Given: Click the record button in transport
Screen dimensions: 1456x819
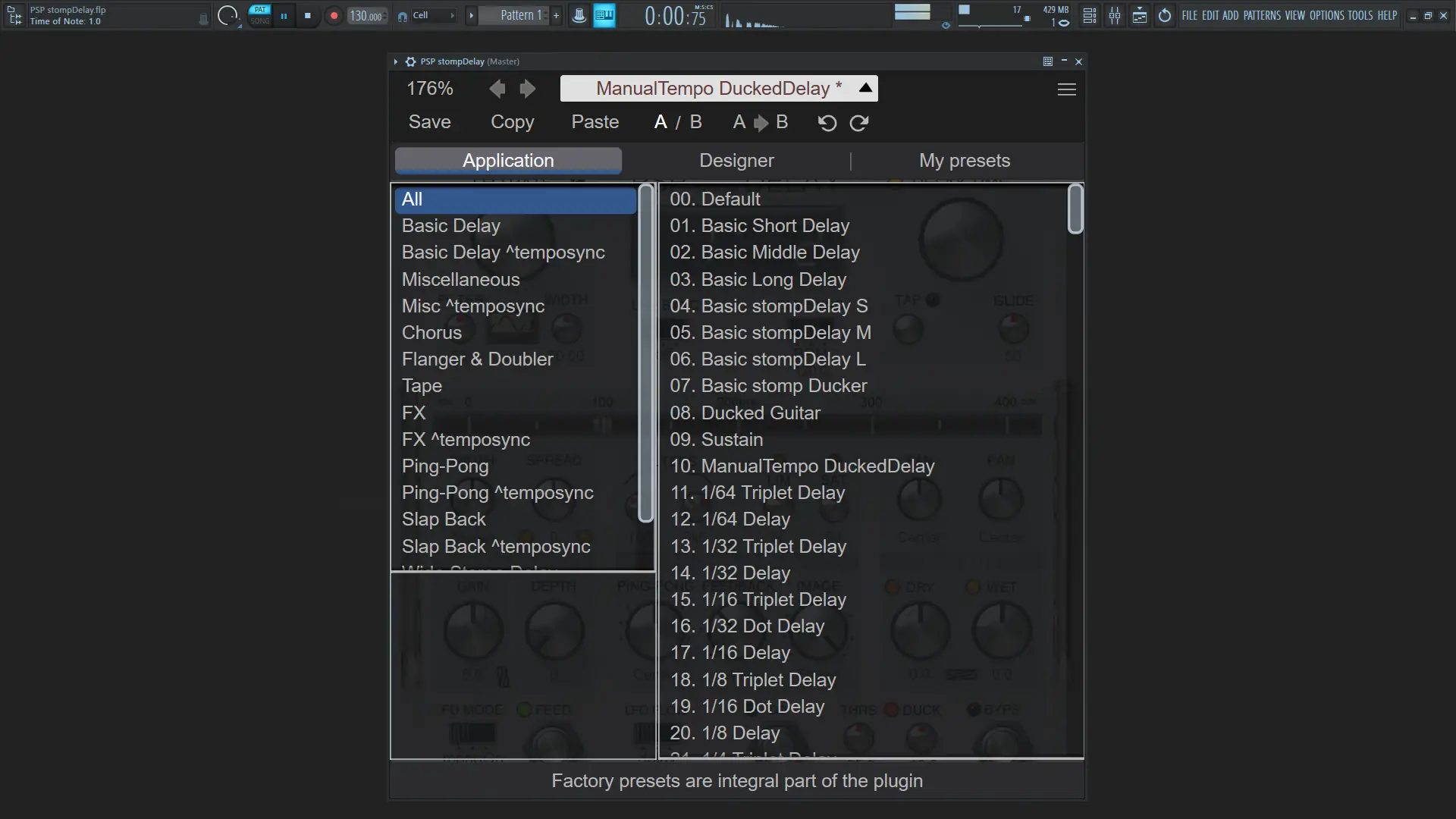Looking at the screenshot, I should (x=334, y=15).
